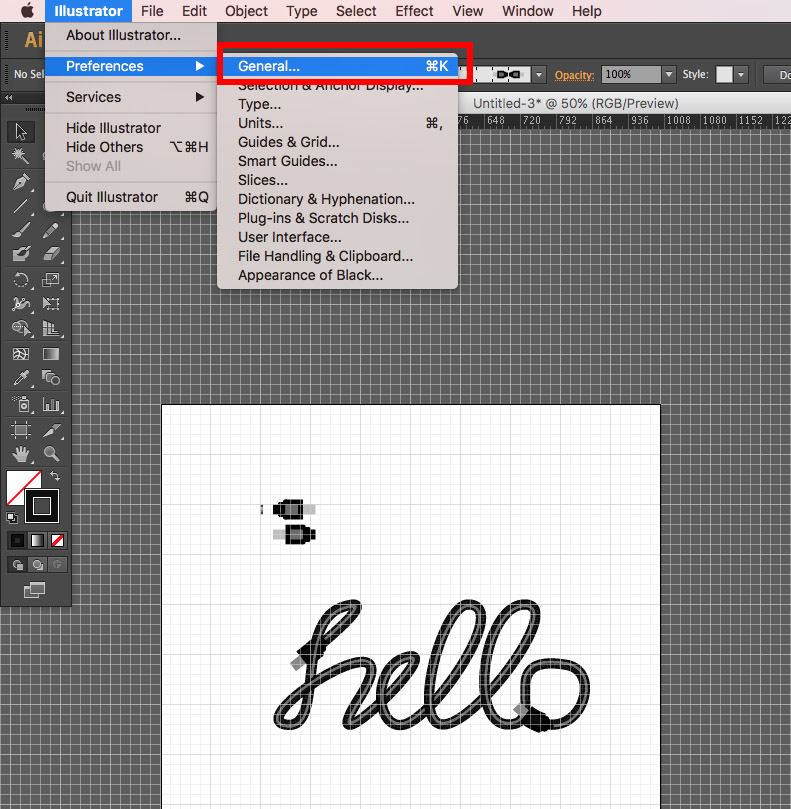
Task: Select the Eraser tool
Action: pyautogui.click(x=52, y=254)
